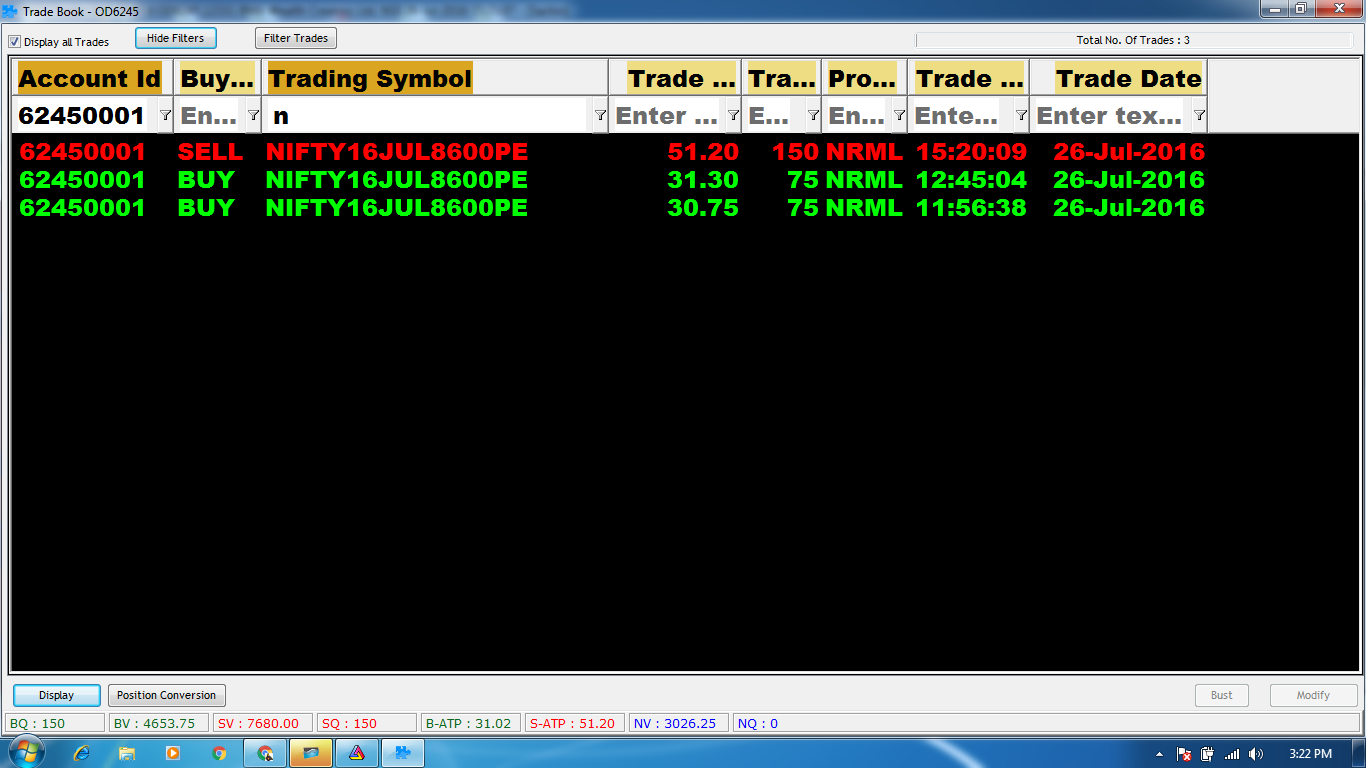Select the trade price 30.75
1366x768 pixels.
[x=703, y=208]
